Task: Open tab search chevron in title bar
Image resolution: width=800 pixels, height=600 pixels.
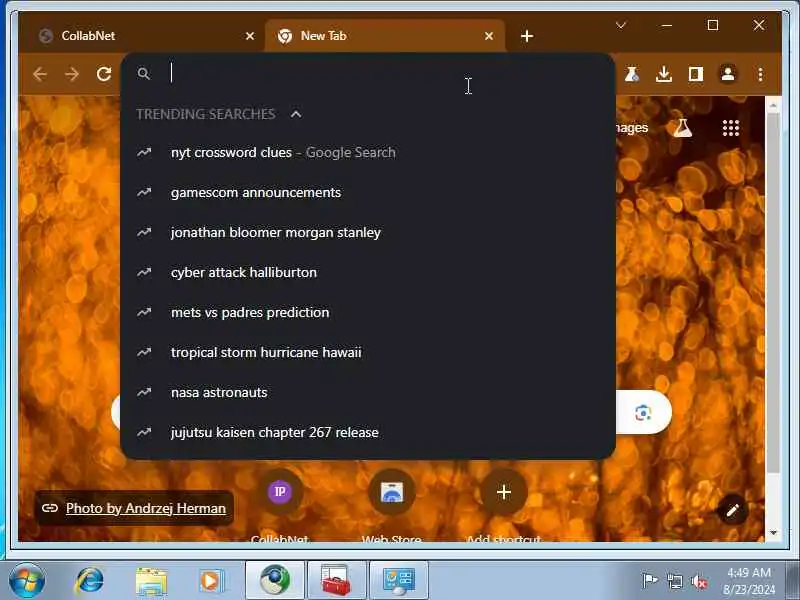Action: click(x=621, y=26)
